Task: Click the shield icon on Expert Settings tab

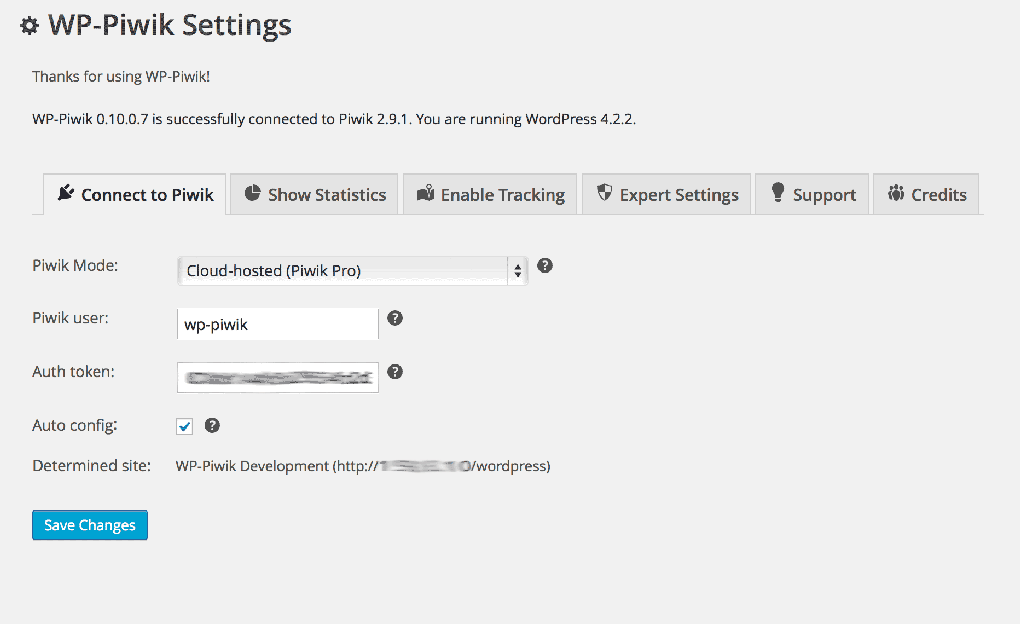Action: pos(604,194)
